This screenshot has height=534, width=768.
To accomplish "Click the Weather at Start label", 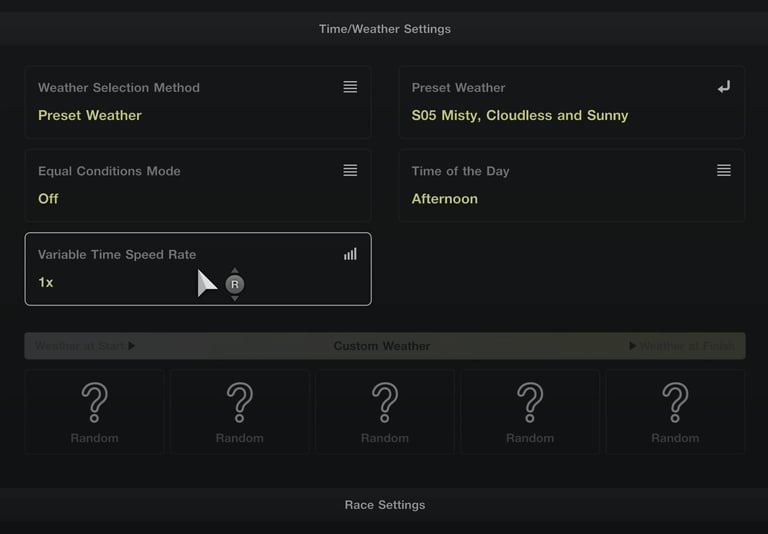I will tap(84, 346).
